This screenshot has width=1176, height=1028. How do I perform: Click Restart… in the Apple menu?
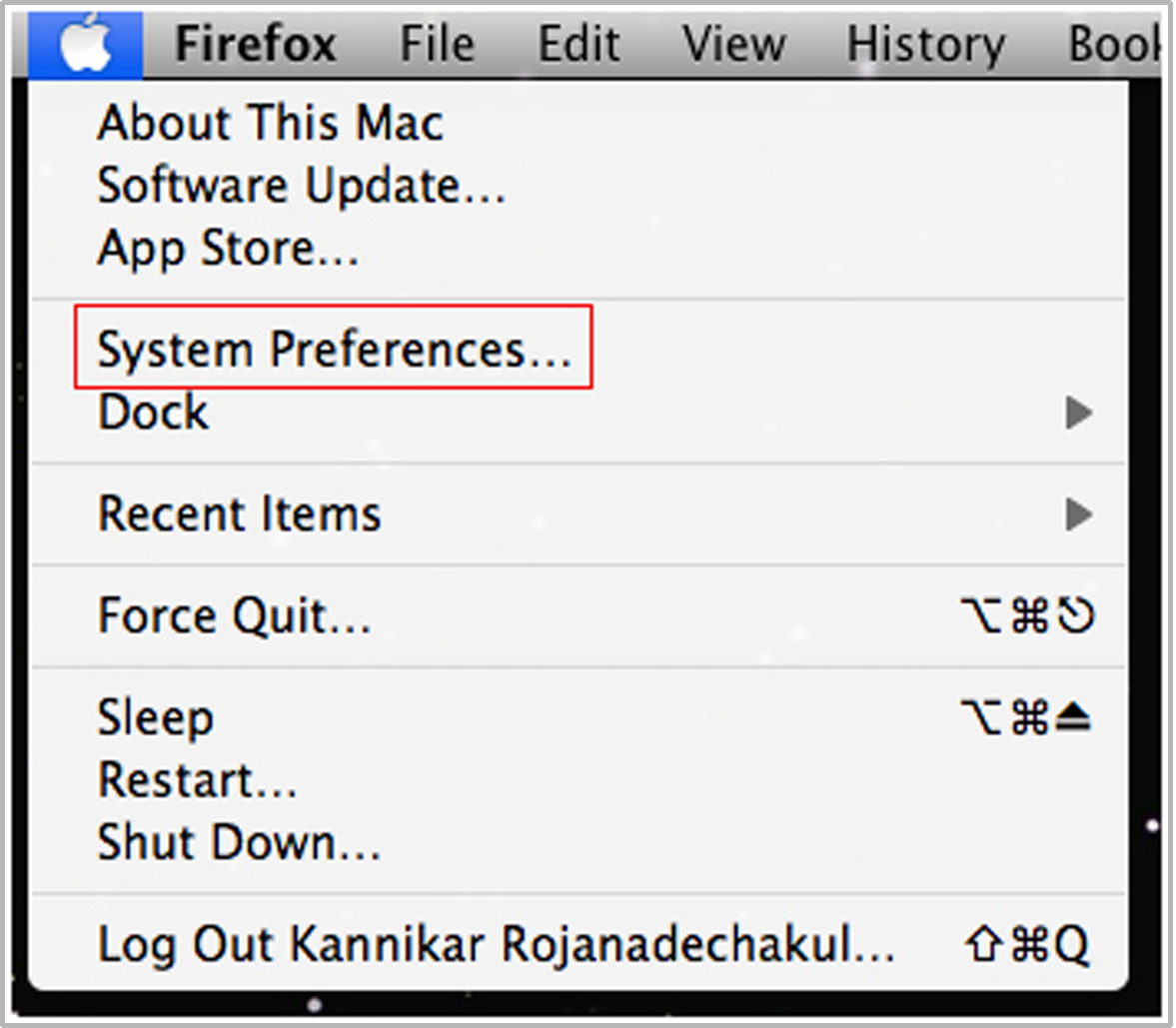point(197,780)
